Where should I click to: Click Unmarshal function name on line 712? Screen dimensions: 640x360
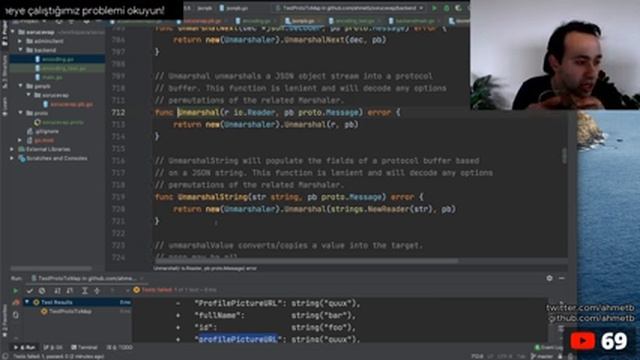tap(198, 112)
